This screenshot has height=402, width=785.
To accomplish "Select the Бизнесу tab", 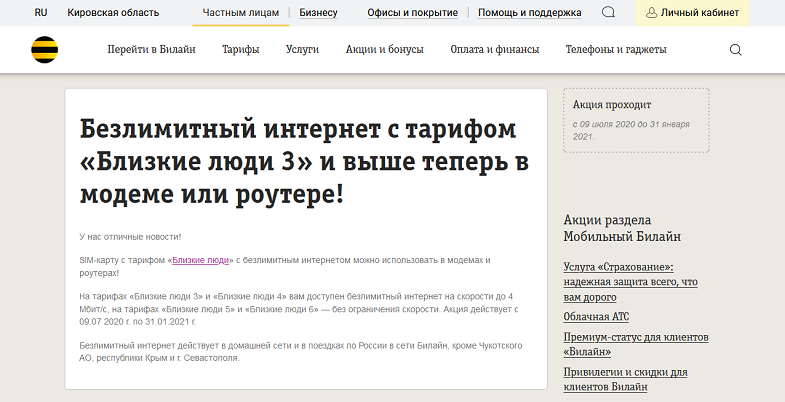I will (x=318, y=13).
